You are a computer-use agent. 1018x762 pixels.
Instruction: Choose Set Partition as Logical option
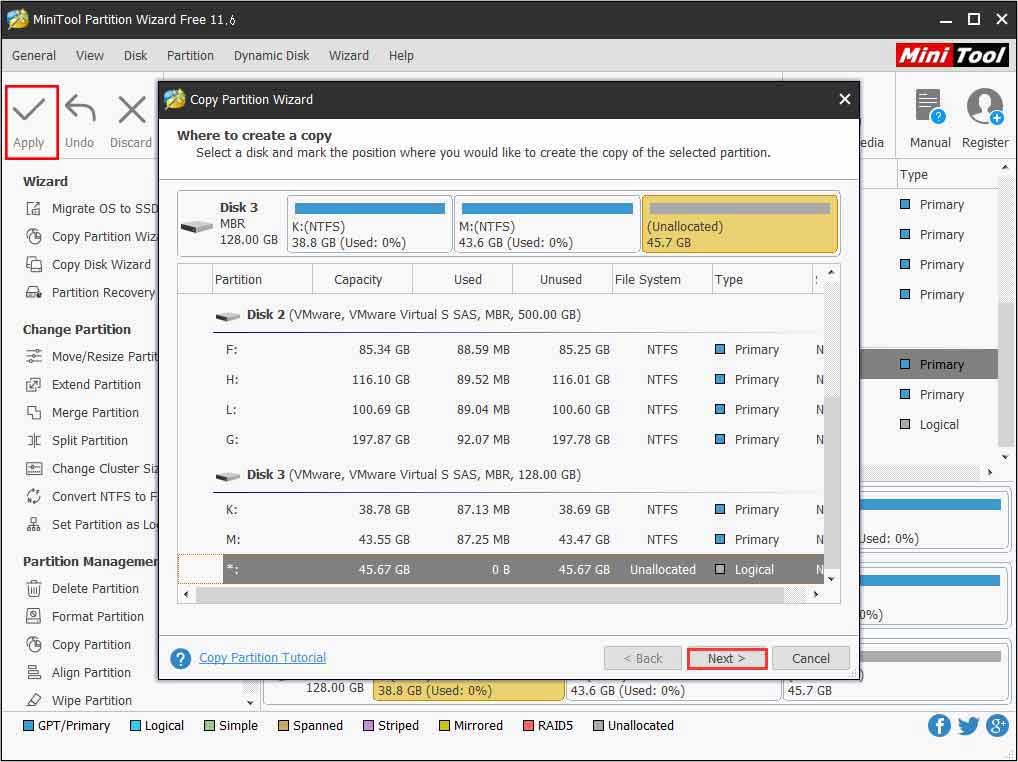tap(92, 524)
